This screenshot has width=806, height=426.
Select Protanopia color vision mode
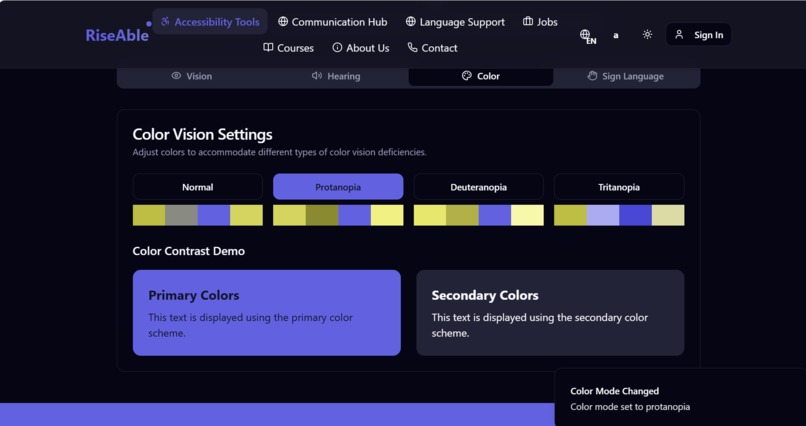click(x=338, y=187)
